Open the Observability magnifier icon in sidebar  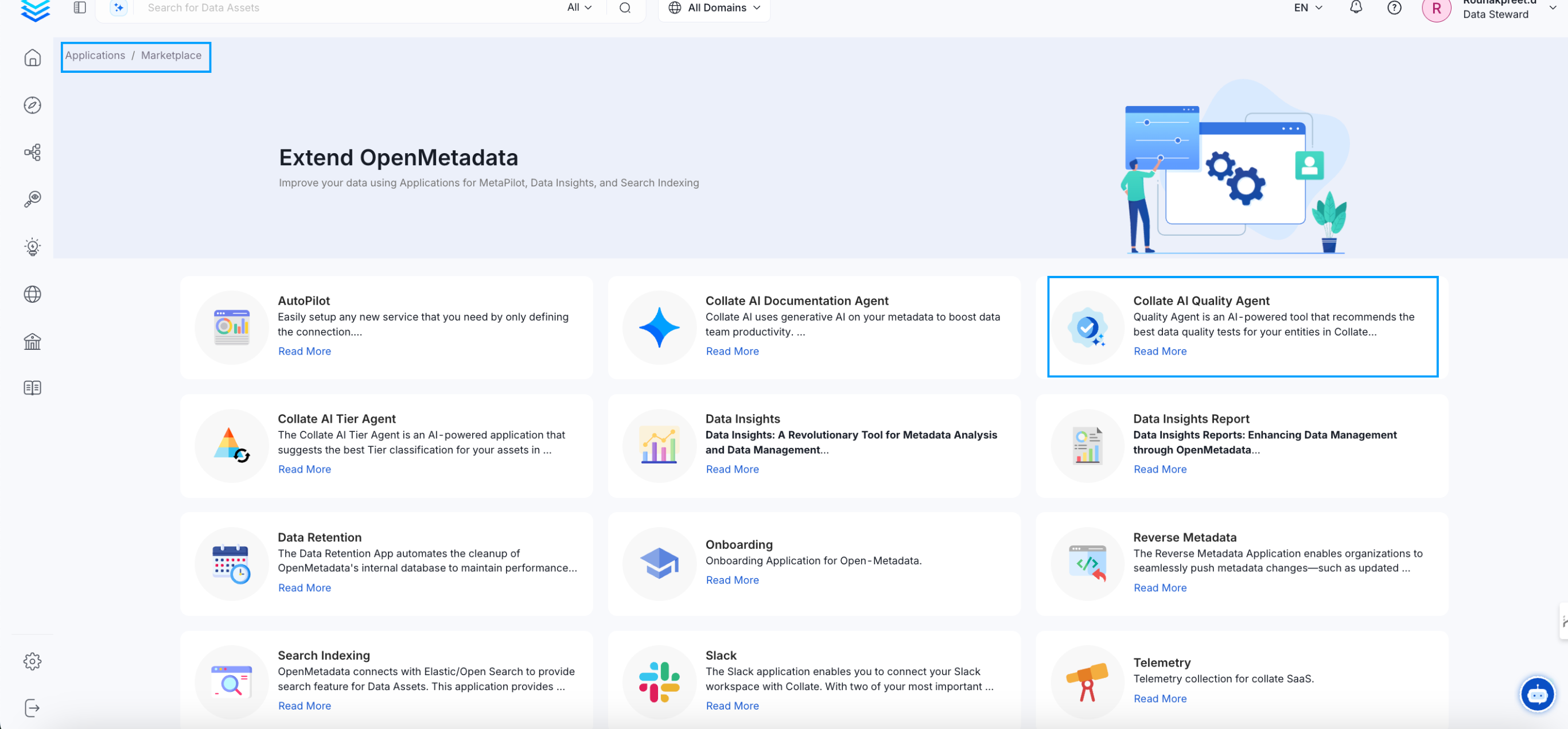32,199
